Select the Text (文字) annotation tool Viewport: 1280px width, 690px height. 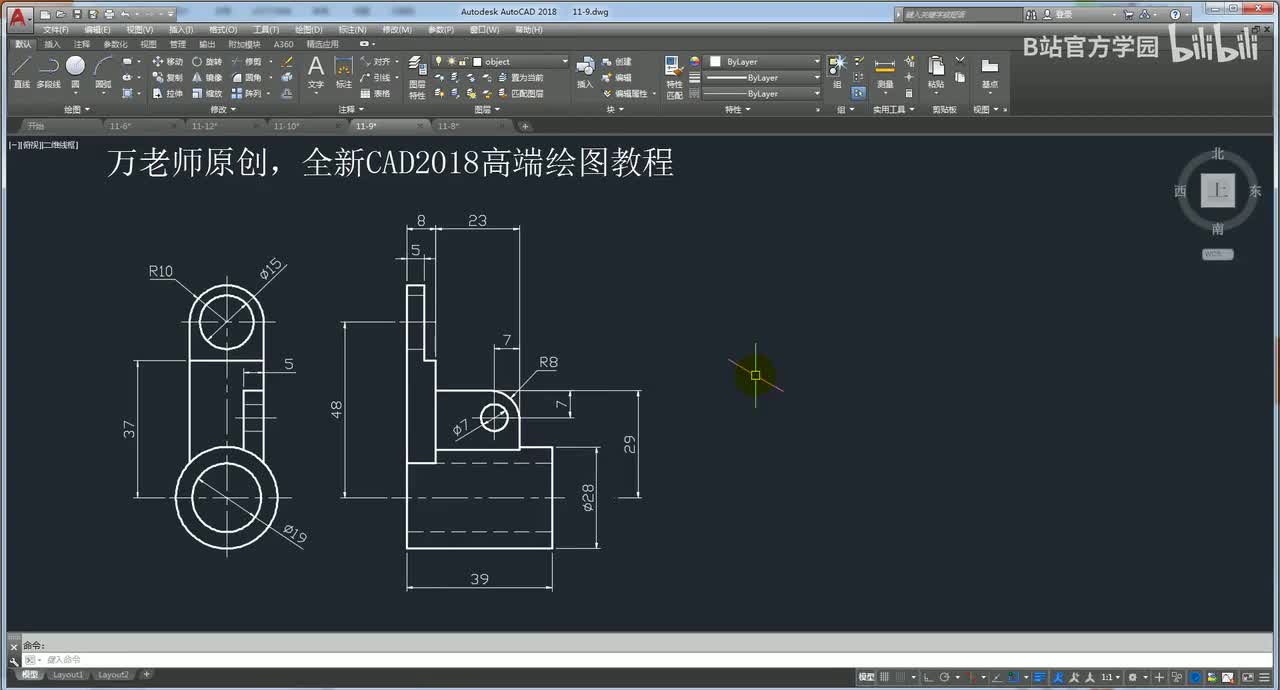tap(315, 72)
